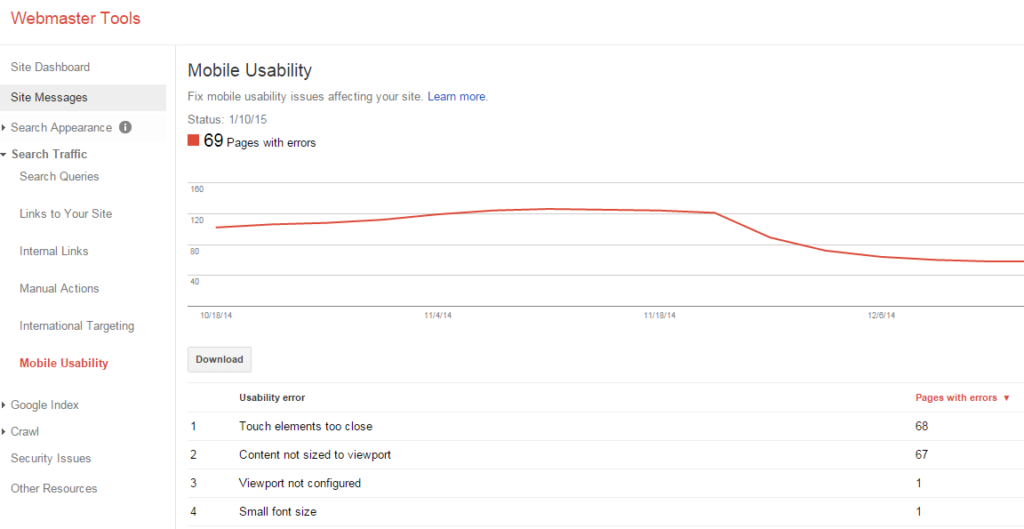Click the Webmaster Tools logo text
Image resolution: width=1024 pixels, height=529 pixels.
76,18
